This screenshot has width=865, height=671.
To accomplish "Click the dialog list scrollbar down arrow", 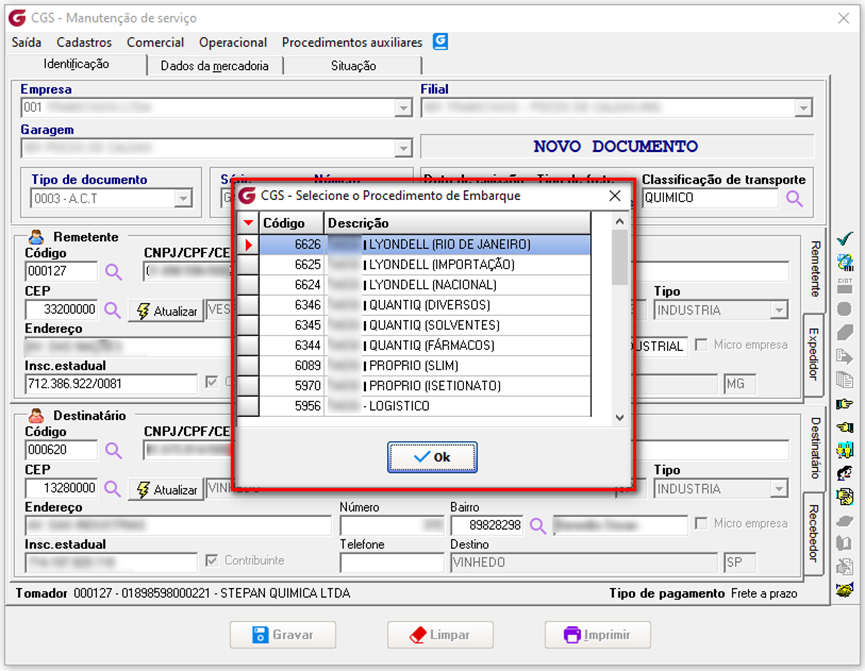I will pos(620,418).
